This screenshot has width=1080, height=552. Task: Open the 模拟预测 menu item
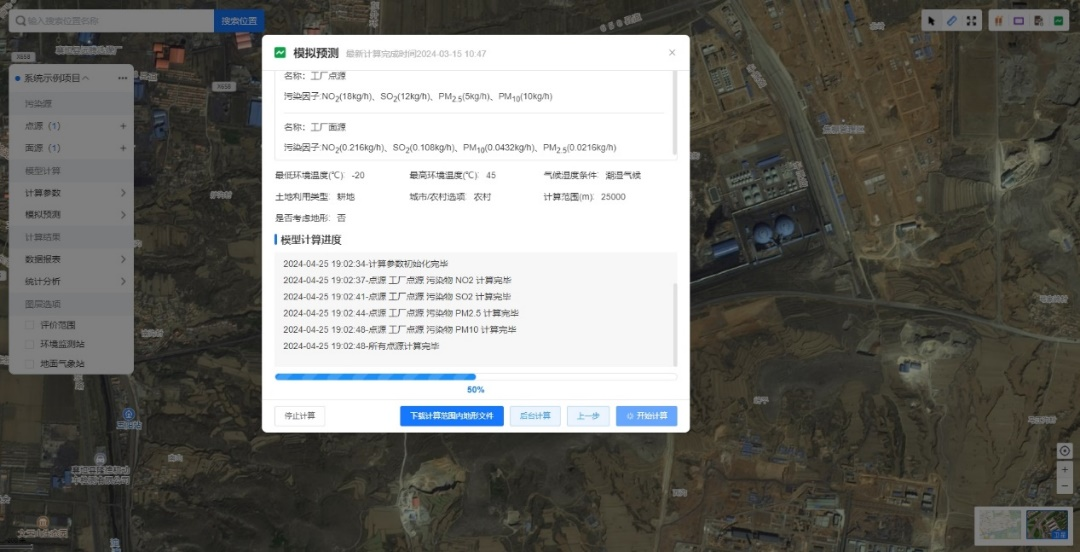click(x=70, y=215)
